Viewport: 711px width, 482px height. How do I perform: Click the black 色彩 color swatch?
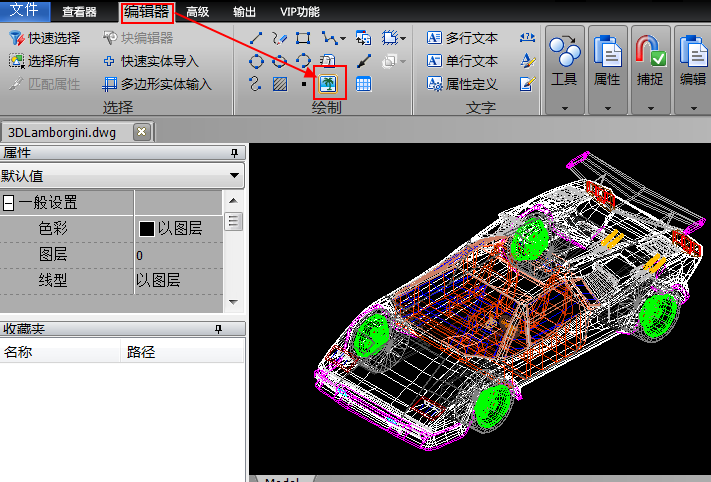[146, 229]
